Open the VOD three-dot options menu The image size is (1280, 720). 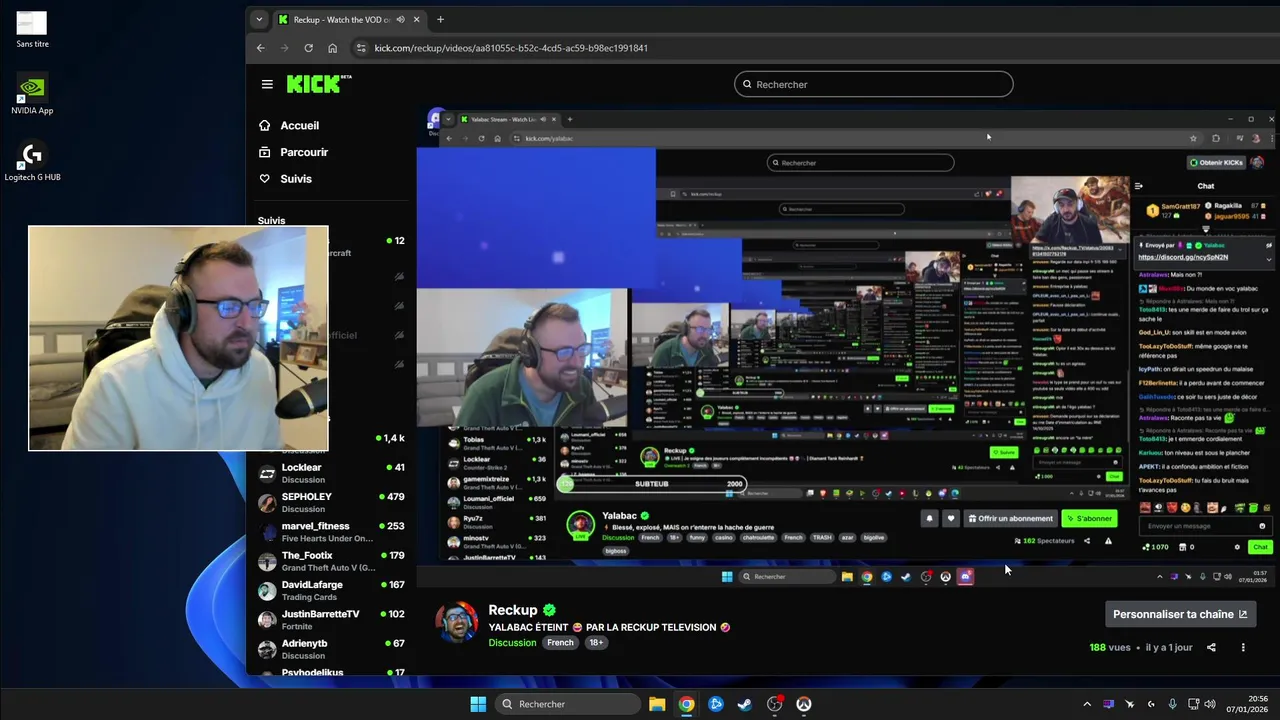pos(1243,647)
